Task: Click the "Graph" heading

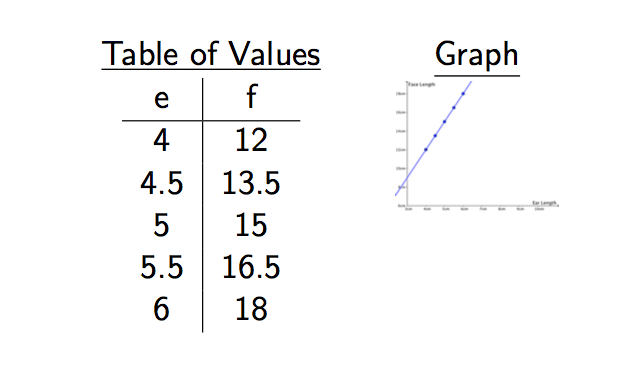Action: (x=476, y=55)
